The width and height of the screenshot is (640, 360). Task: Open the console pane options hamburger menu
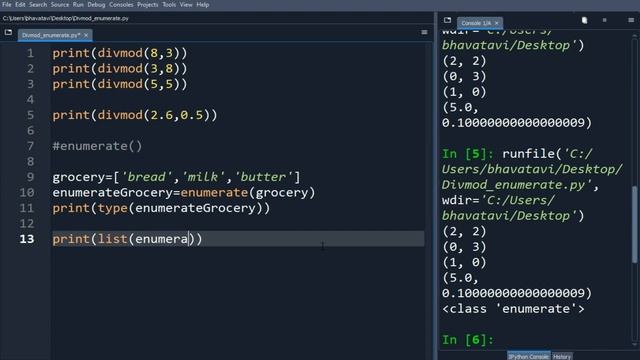[x=631, y=20]
